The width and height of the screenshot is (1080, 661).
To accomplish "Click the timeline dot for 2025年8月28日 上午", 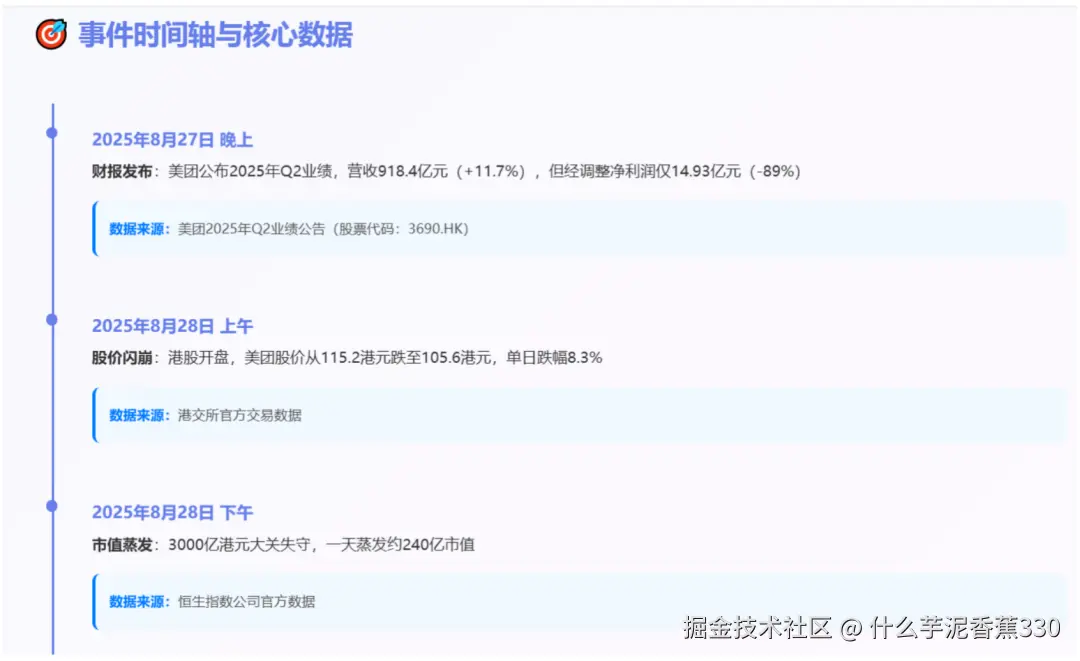I will (x=52, y=319).
